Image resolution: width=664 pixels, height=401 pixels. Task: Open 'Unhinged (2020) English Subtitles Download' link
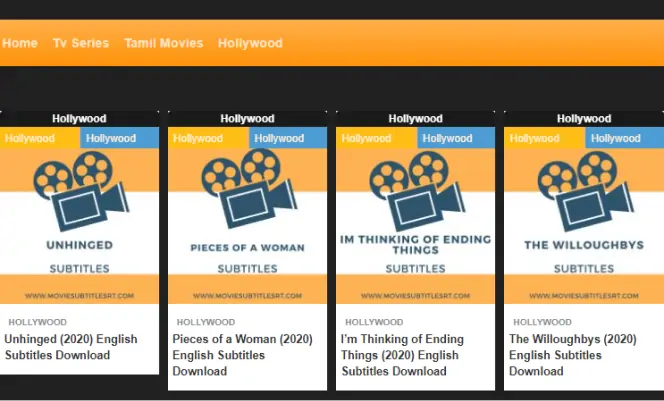[71, 347]
